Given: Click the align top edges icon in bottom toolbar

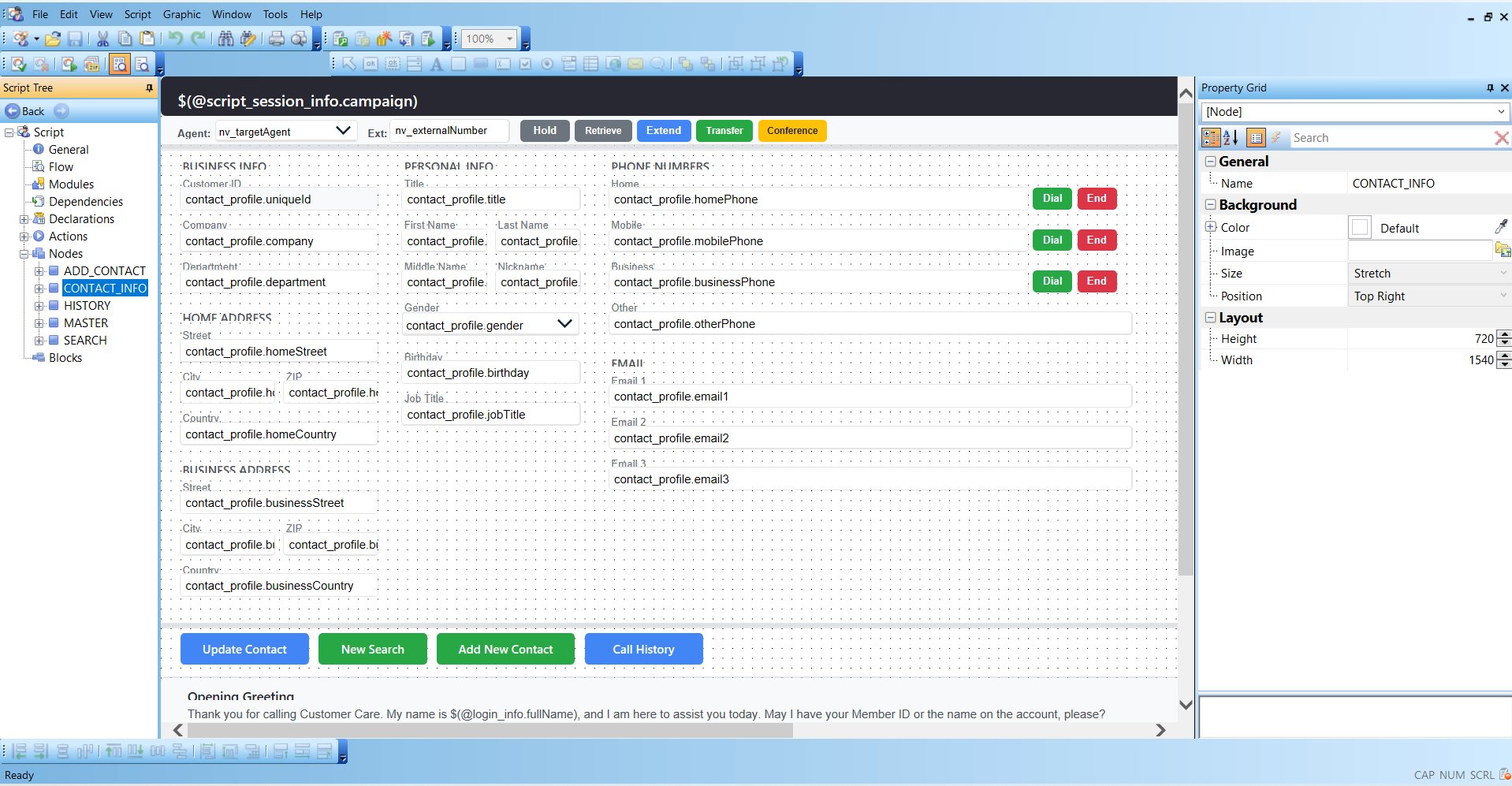Looking at the screenshot, I should (x=114, y=751).
